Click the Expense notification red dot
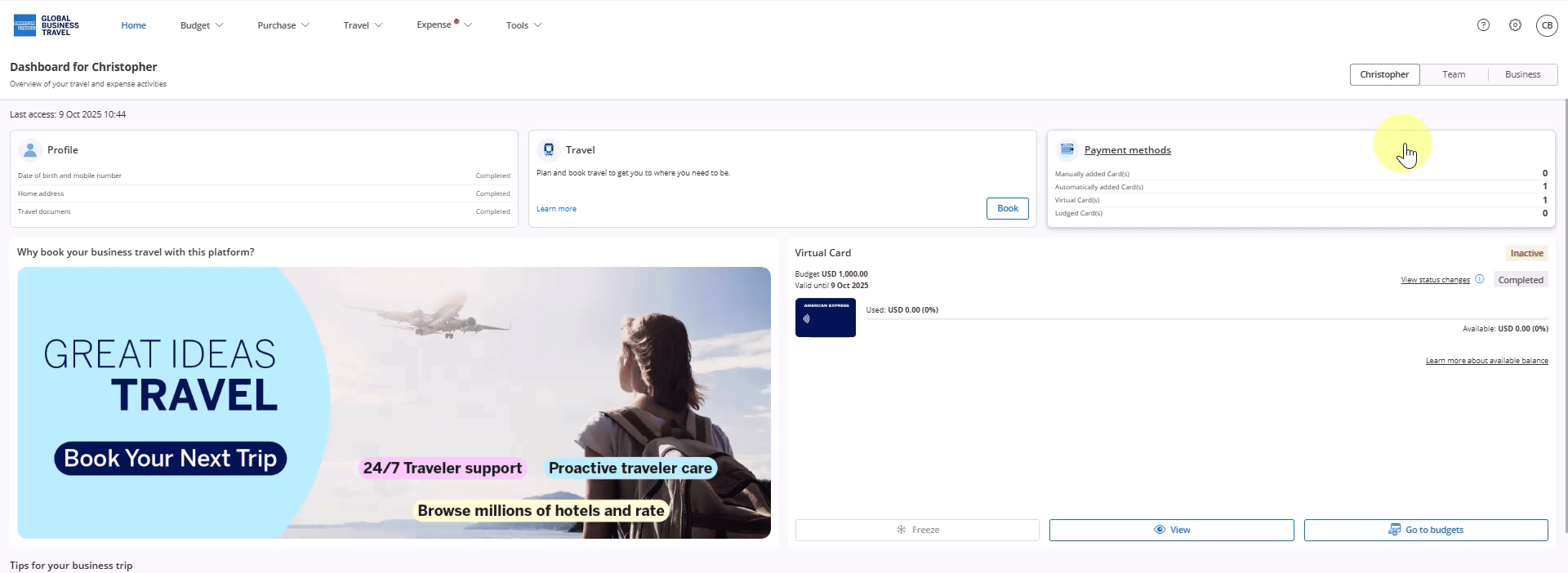The width and height of the screenshot is (1568, 573). click(457, 21)
